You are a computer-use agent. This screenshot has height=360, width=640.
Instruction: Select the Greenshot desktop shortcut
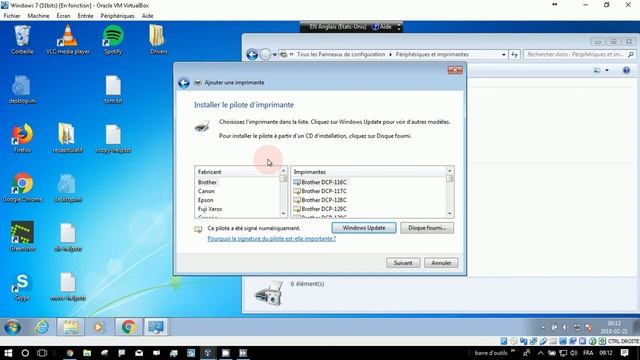click(22, 236)
